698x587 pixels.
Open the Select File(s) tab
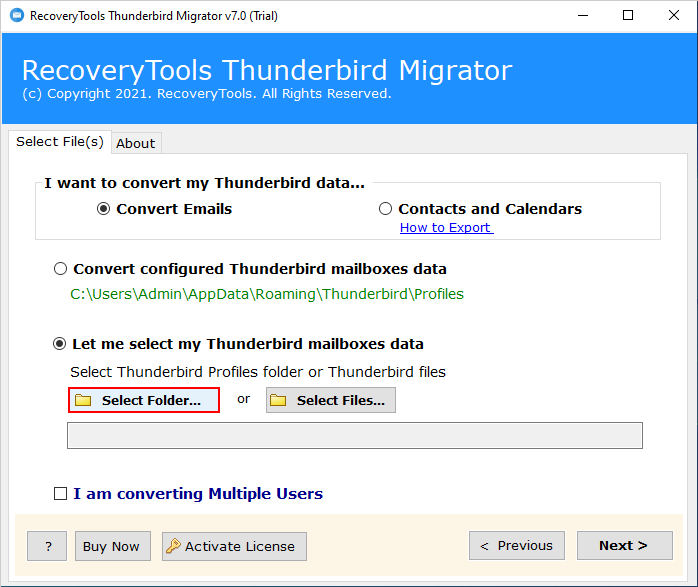click(60, 142)
